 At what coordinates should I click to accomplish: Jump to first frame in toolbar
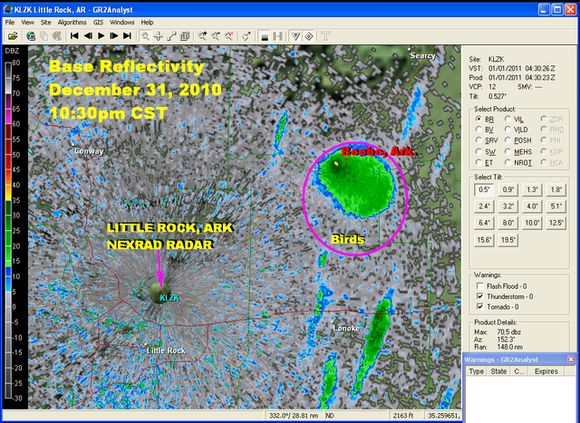point(74,36)
